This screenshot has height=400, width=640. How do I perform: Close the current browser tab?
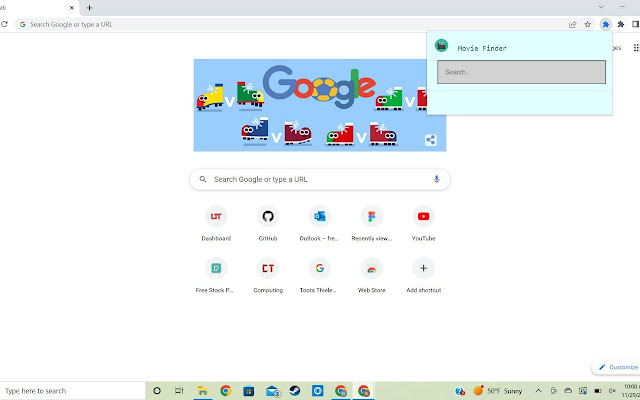click(72, 7)
